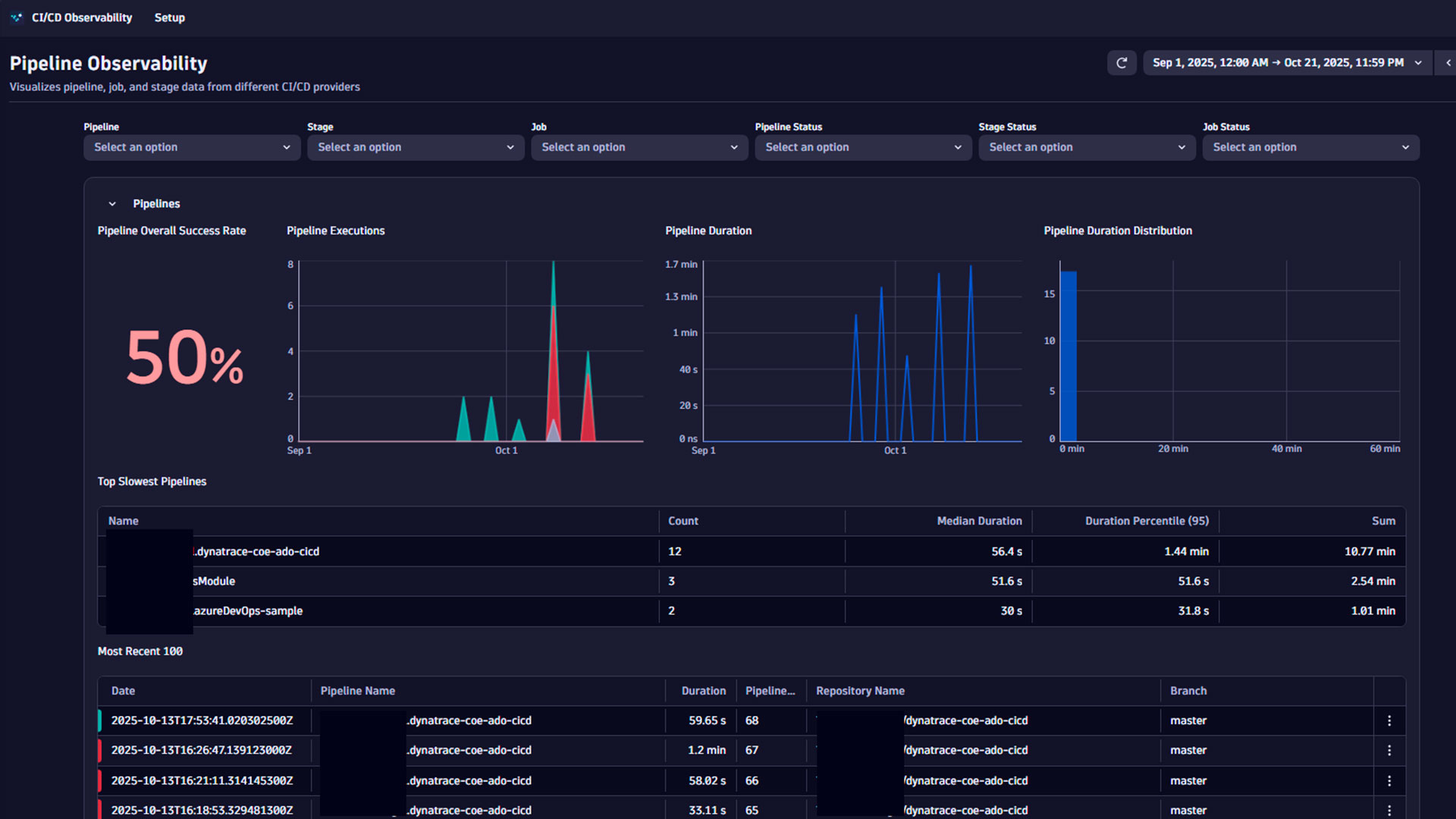The image size is (1456, 819).
Task: Open the Stage filter dropdown
Action: 415,147
